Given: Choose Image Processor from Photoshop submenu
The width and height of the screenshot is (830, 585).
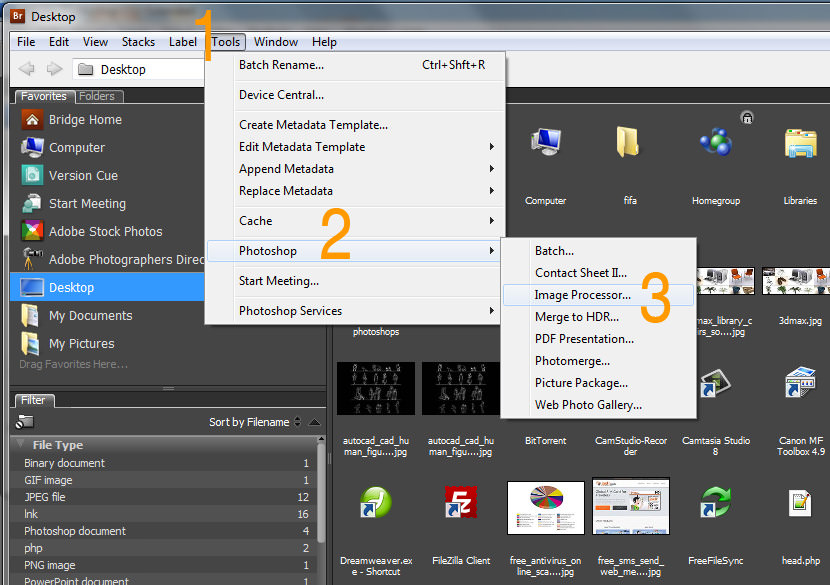Looking at the screenshot, I should [x=582, y=295].
